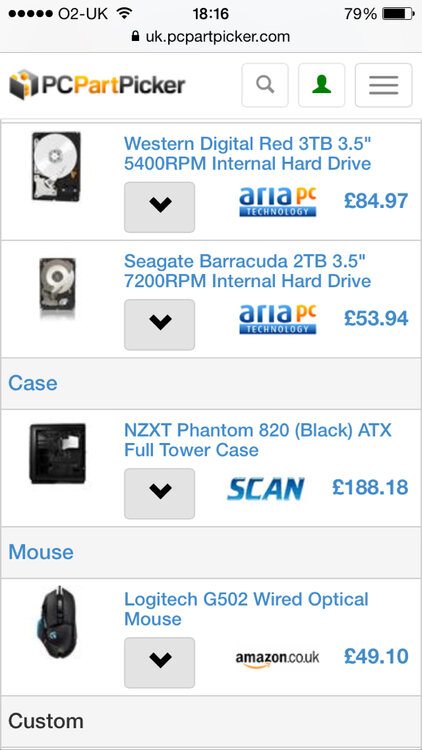
Task: Expand options for Seagate Barracuda drive
Action: pos(159,325)
